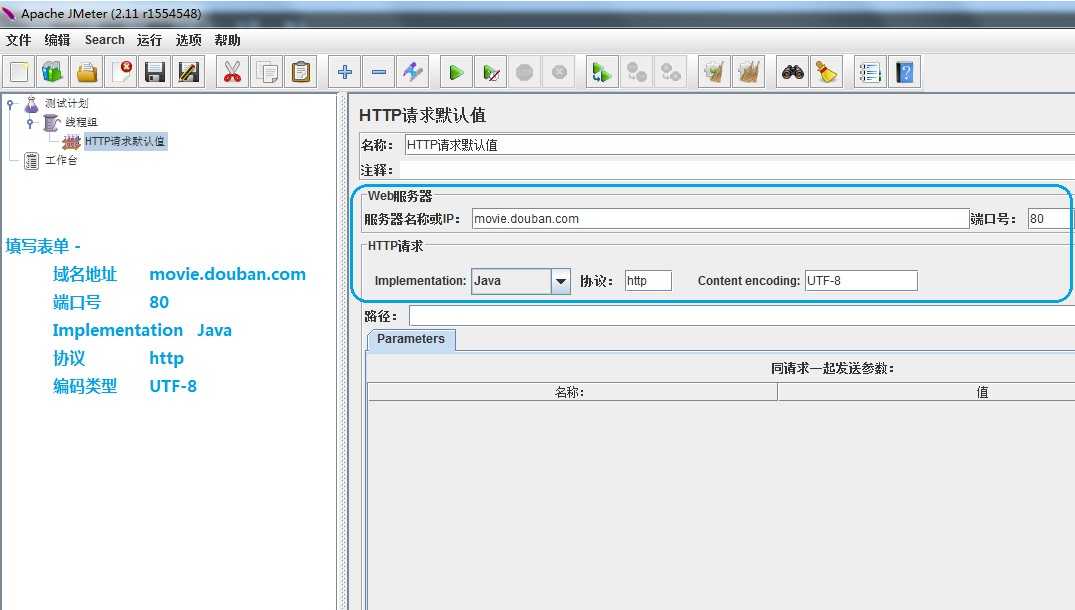Click the Reset search broom icon
Viewport: 1075px width, 610px height.
tap(826, 72)
